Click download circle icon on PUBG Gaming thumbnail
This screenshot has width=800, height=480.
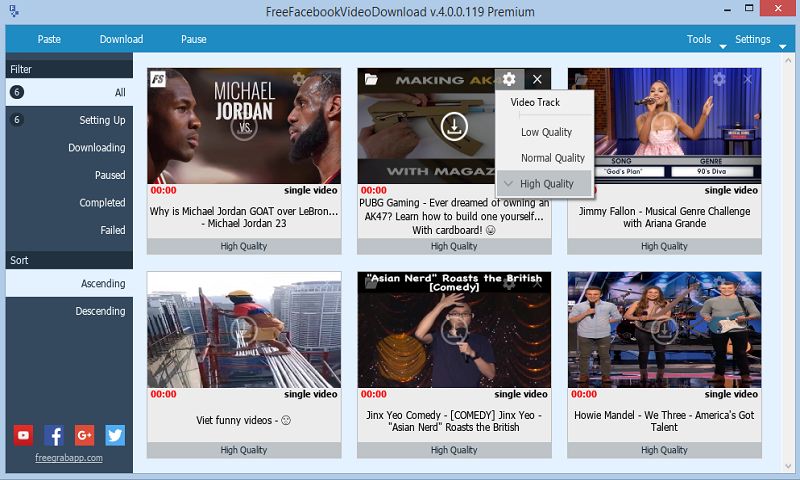(x=454, y=125)
